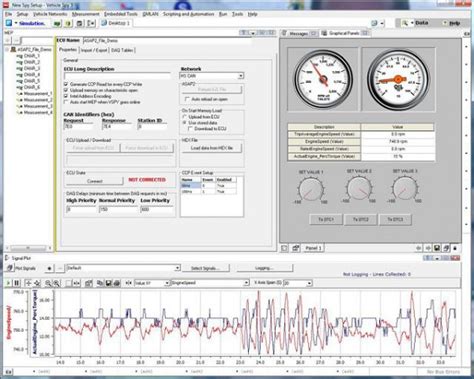Click the SET VALUE 2 knob
Screen dimensions: 474x379
point(359,188)
